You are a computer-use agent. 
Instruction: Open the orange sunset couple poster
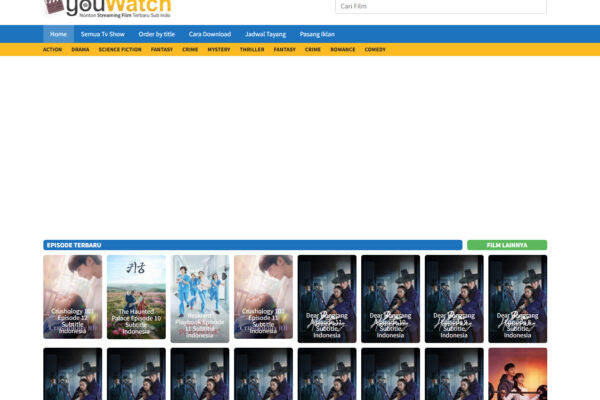tap(518, 374)
